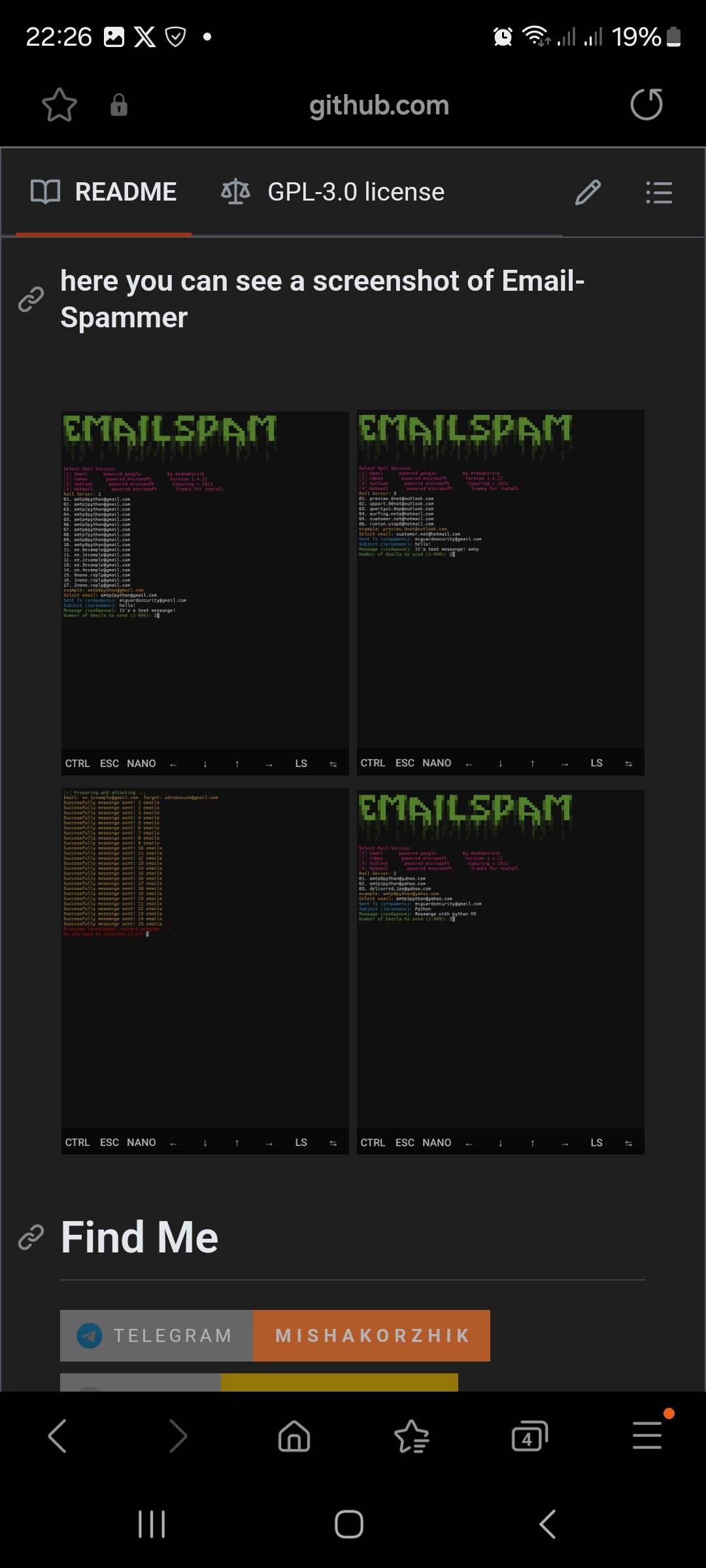Open the bottom-right EmailSpam Yahoo screenshot
The image size is (706, 1568).
coord(501,972)
